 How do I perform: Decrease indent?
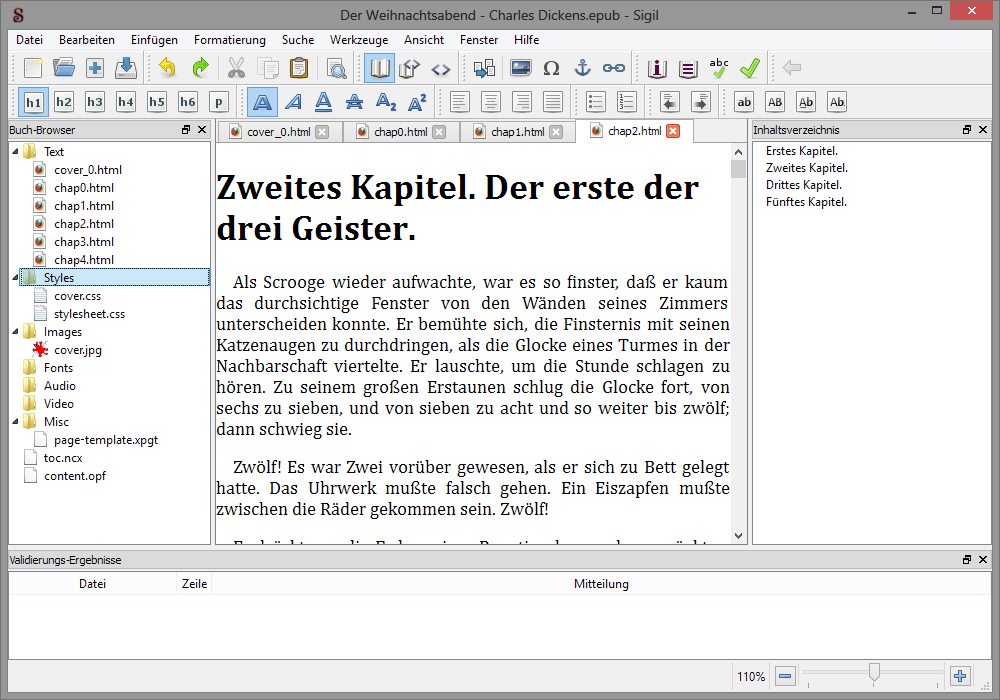click(670, 102)
